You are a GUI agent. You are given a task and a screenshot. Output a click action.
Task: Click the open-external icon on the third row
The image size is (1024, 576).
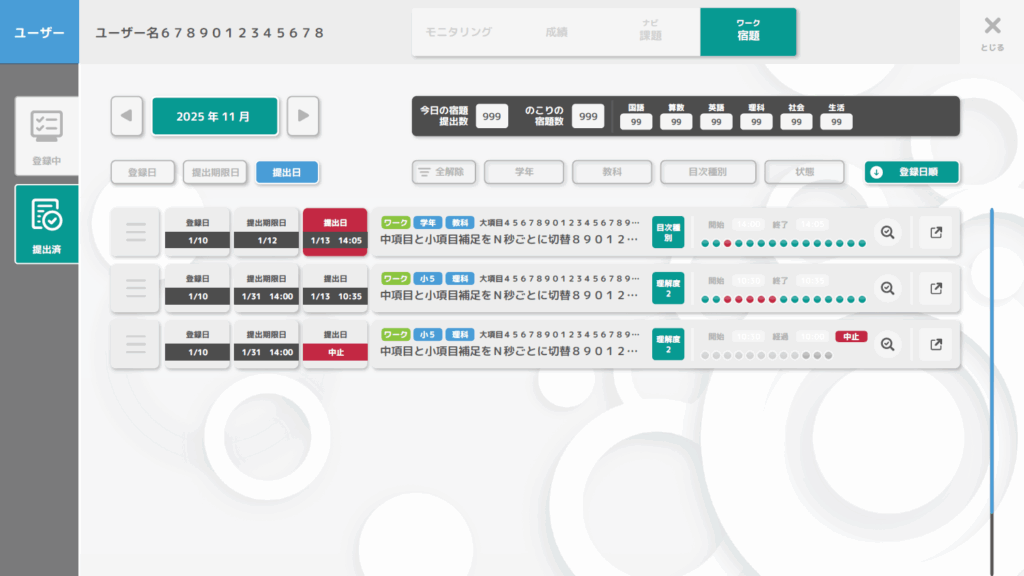(936, 344)
